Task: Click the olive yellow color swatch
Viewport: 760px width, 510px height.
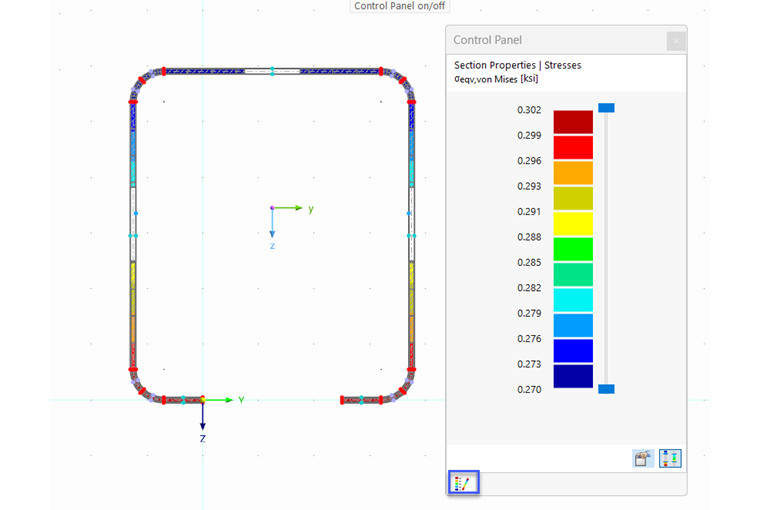Action: coord(573,198)
